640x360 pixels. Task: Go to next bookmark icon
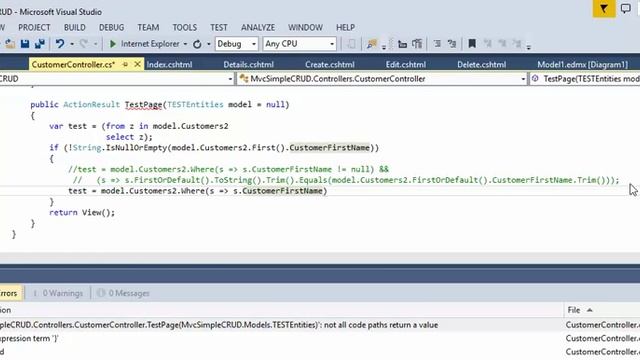coord(502,44)
